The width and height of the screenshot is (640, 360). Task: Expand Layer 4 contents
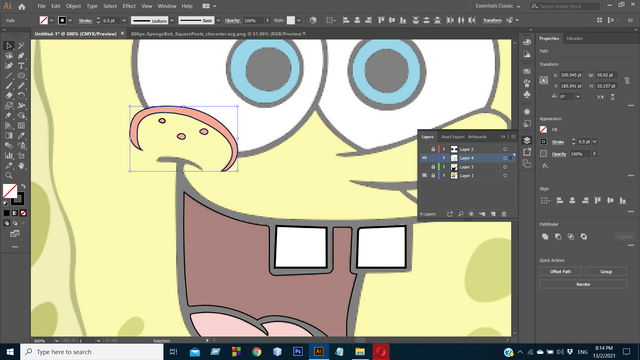coord(444,158)
